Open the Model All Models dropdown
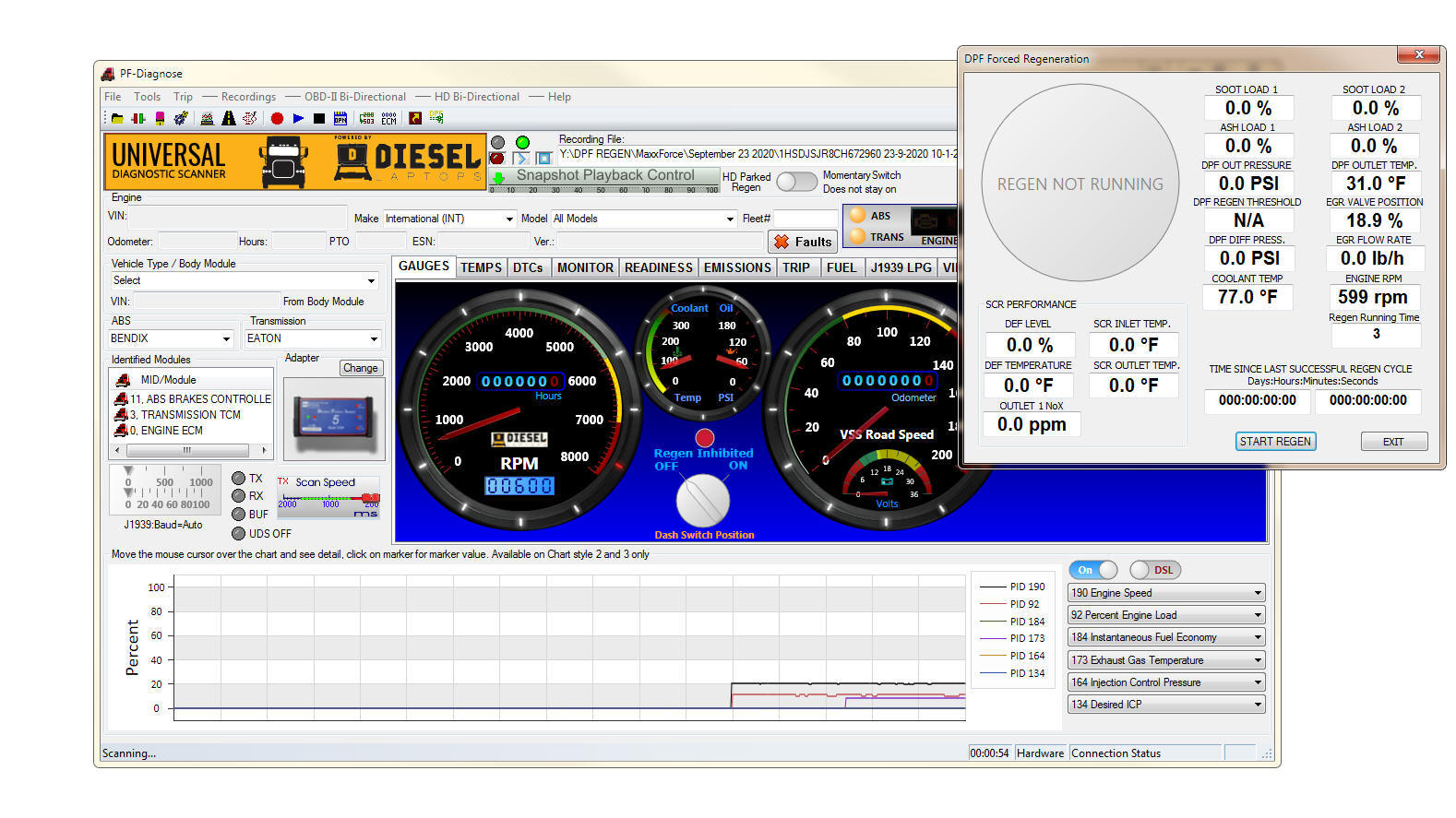 pos(644,219)
